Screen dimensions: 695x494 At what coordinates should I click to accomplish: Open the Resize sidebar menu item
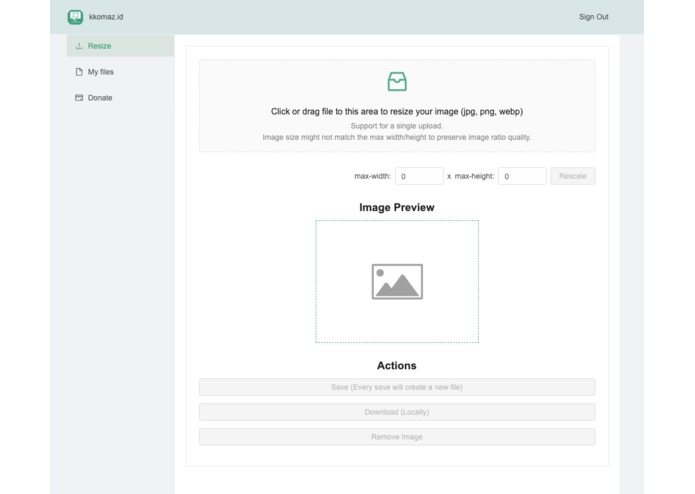[x=120, y=46]
